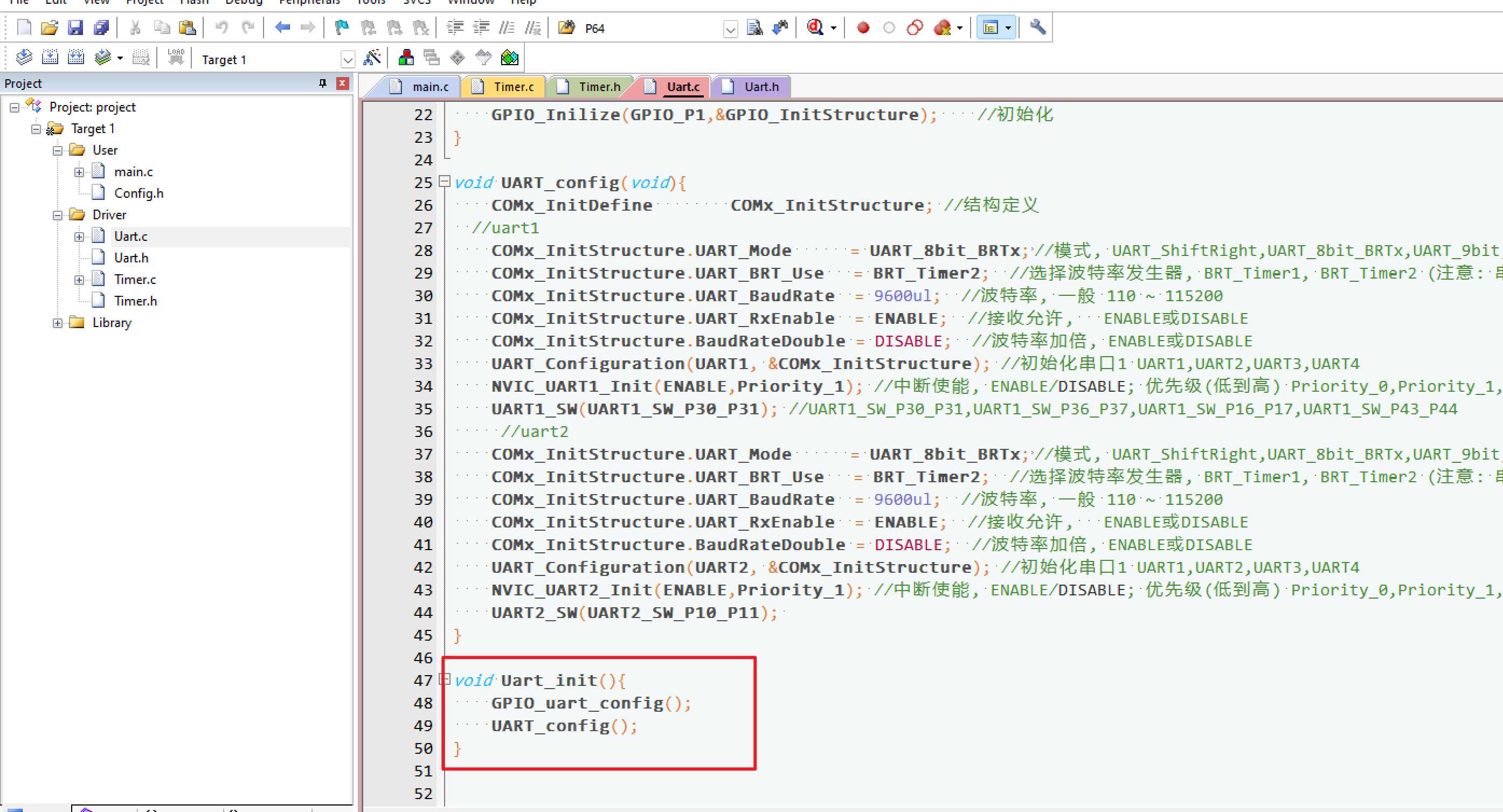Toggle pin on the Project pane
The width and height of the screenshot is (1503, 812).
coord(323,83)
